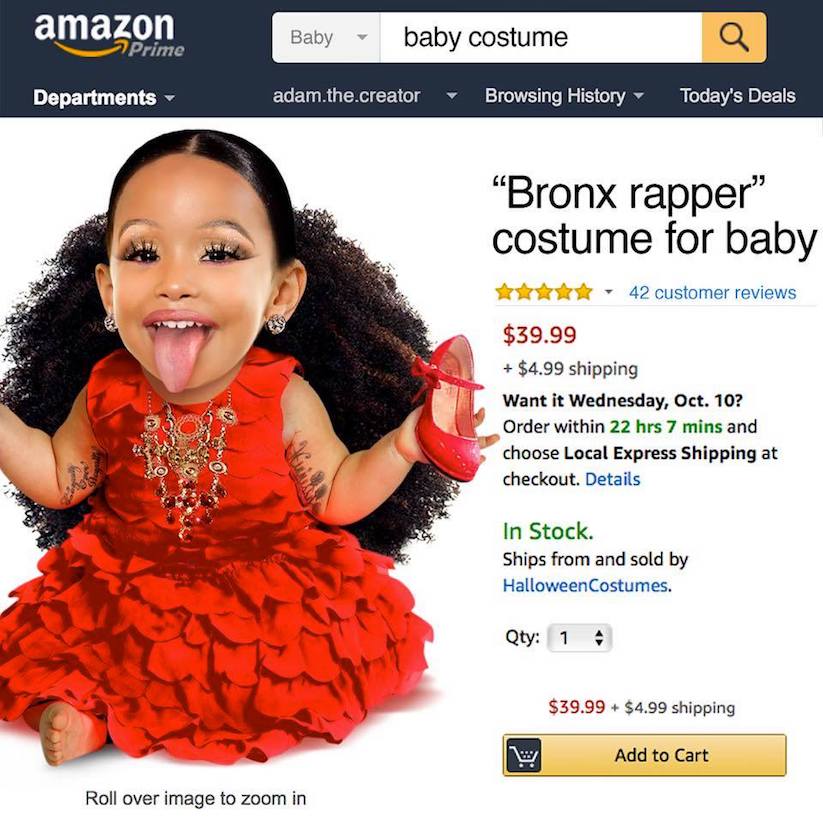Click the red $39.99 price text
823x823 pixels.
tap(540, 335)
